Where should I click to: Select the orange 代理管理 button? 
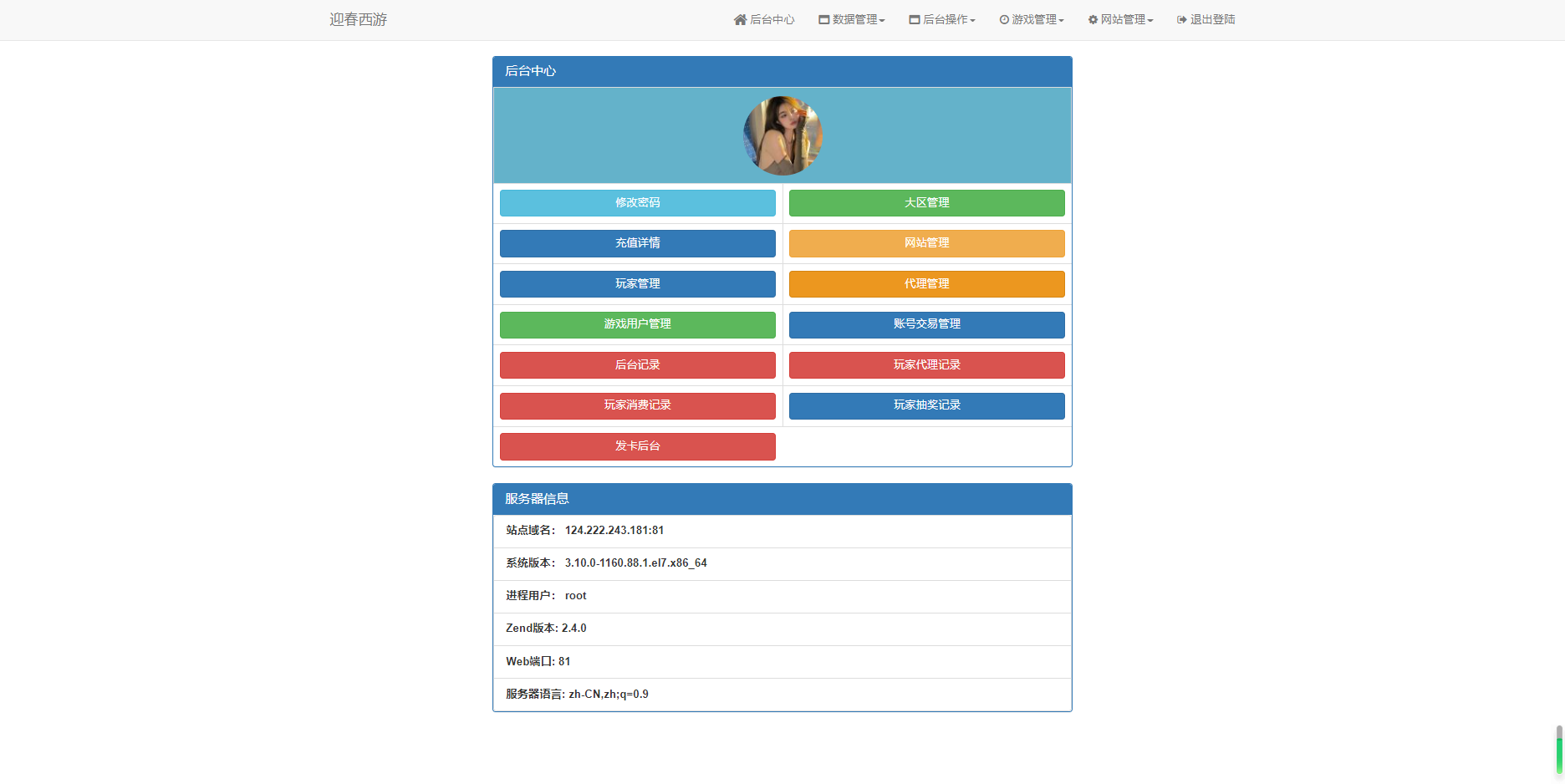point(926,284)
